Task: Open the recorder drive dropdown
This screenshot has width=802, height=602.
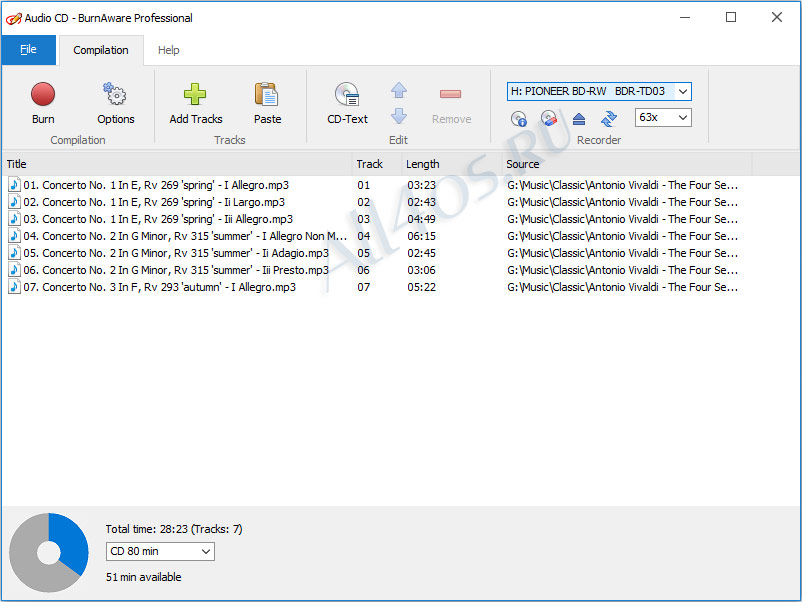Action: 682,92
